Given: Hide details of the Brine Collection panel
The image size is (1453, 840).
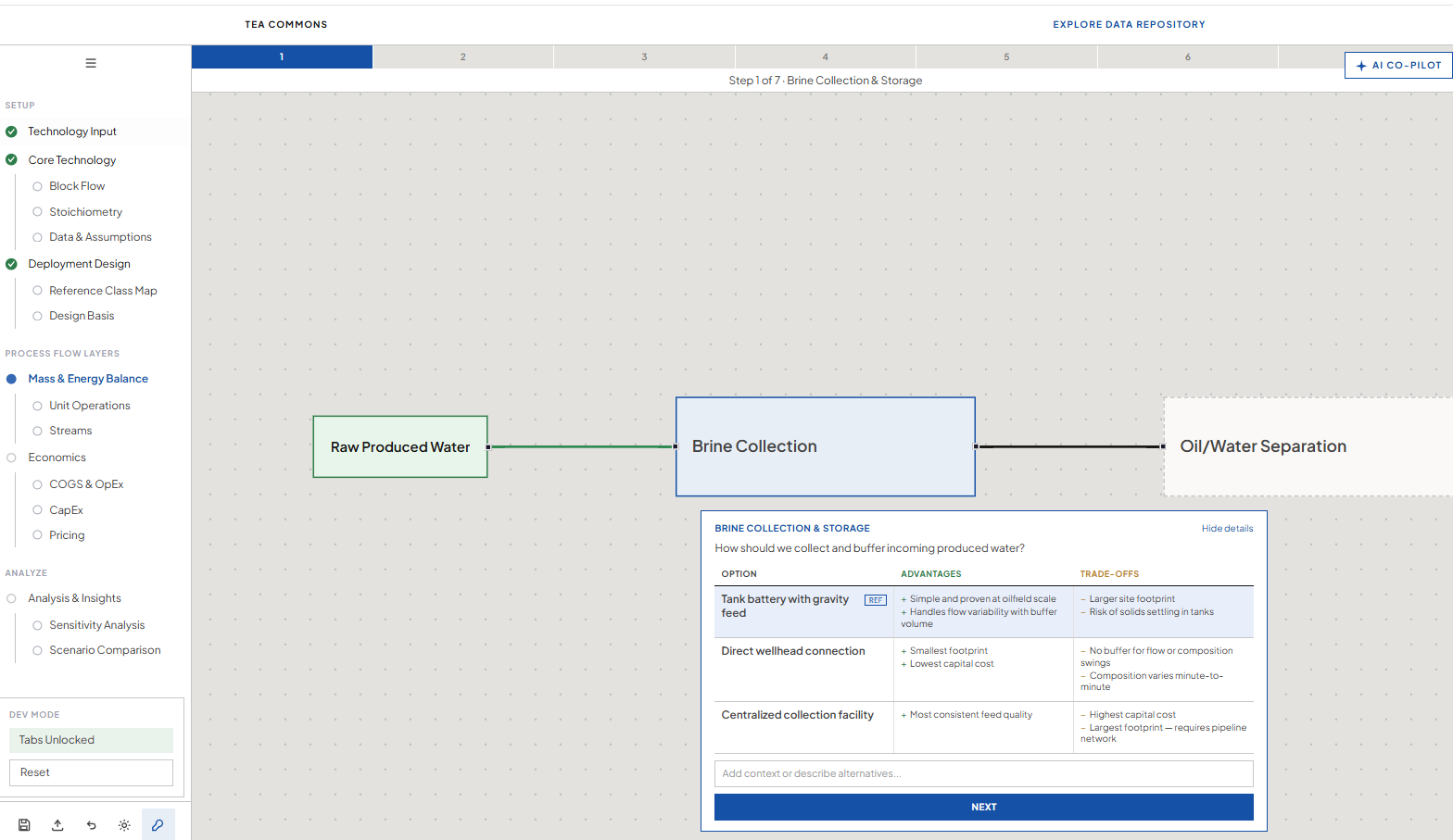Looking at the screenshot, I should click(1227, 529).
